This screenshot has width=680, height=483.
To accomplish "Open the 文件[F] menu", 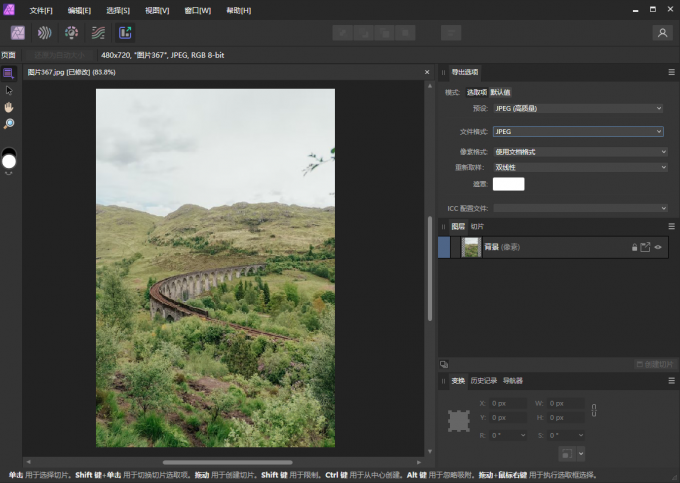I will tap(41, 10).
